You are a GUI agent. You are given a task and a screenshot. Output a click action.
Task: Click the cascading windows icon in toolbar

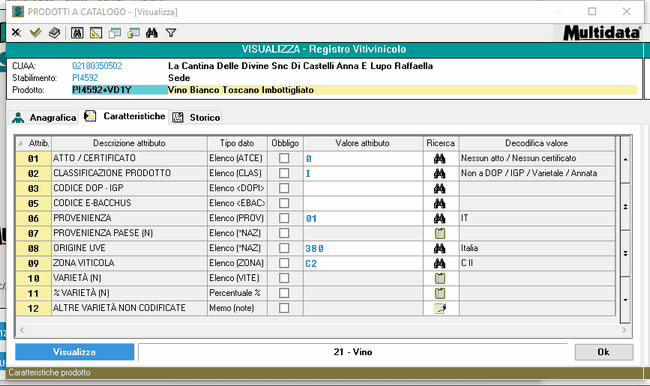click(114, 33)
